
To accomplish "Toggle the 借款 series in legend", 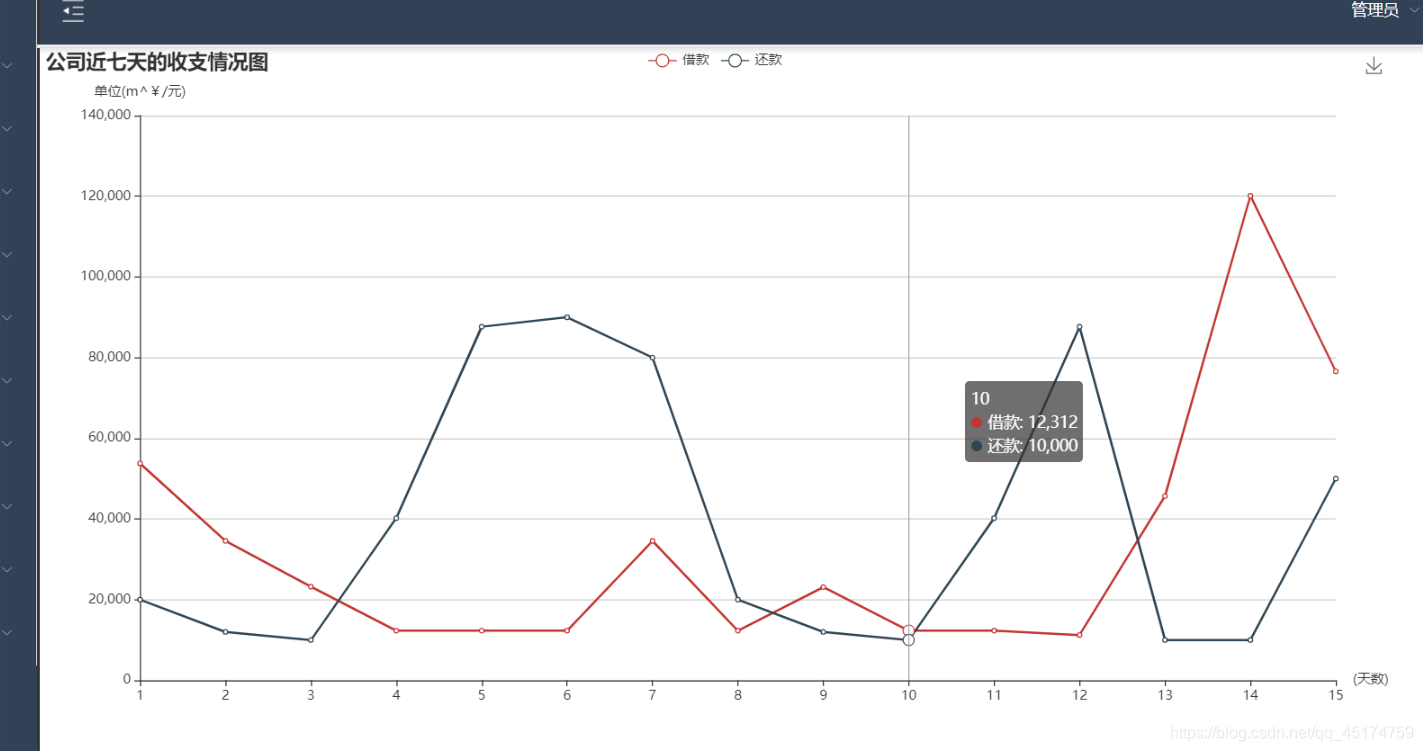I will [x=679, y=60].
